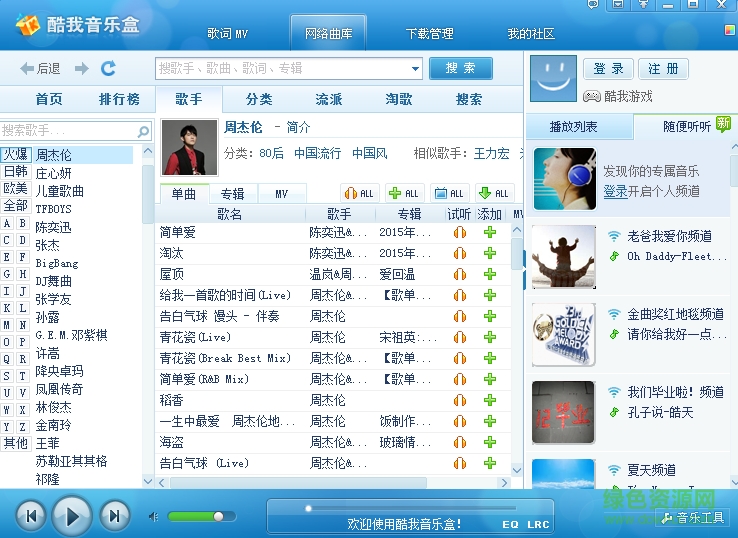Image resolution: width=738 pixels, height=538 pixels.
Task: Open the 下载管理 tab
Action: pos(430,34)
